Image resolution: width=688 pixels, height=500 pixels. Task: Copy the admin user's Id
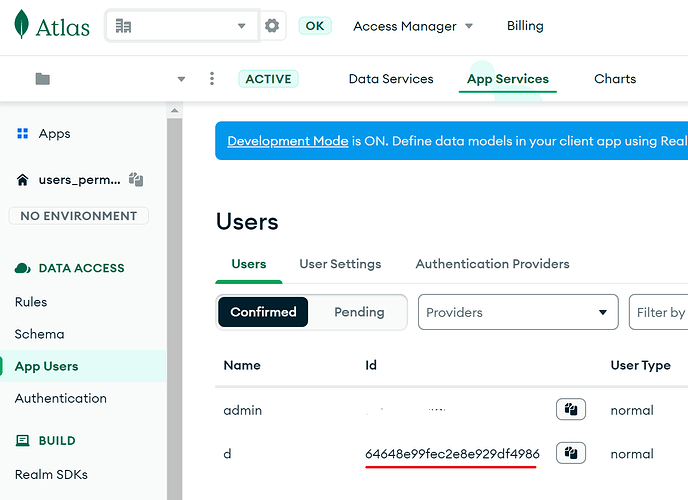coord(570,409)
